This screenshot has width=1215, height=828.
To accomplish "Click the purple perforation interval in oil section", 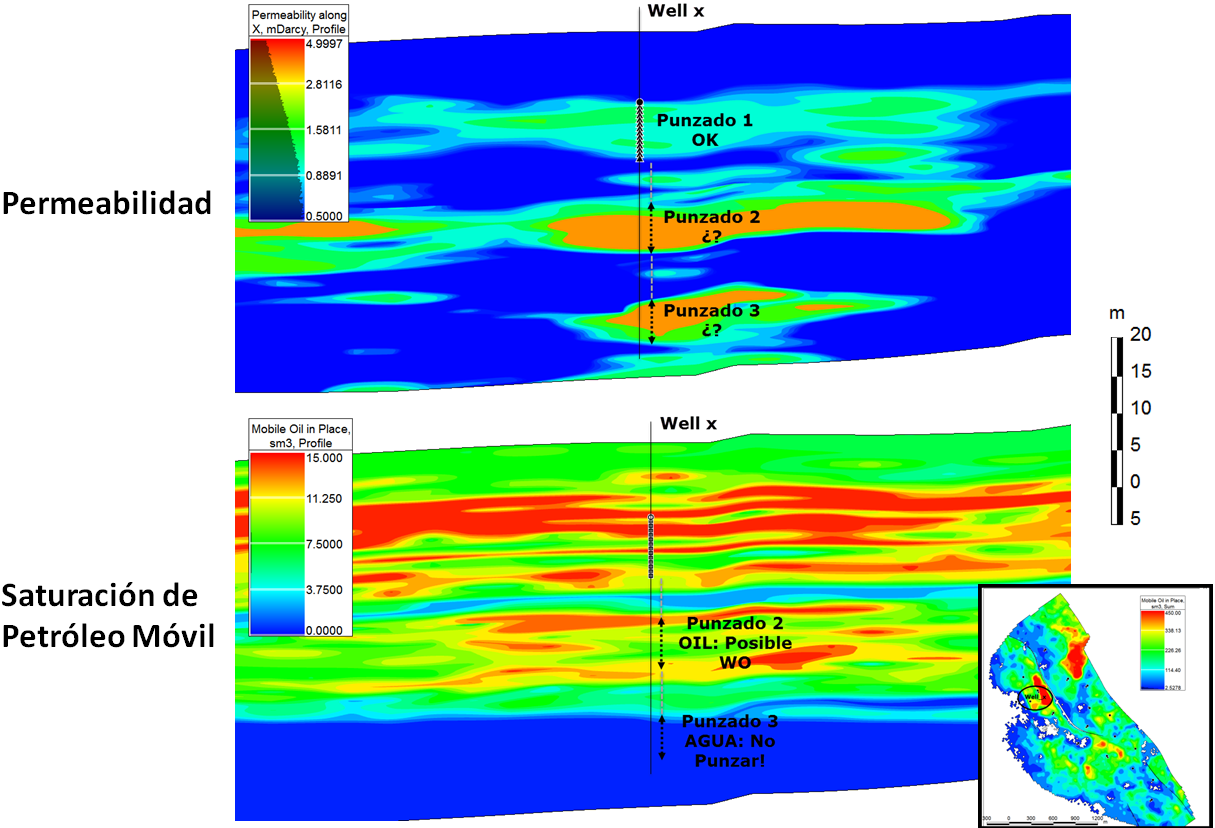I will (x=650, y=547).
